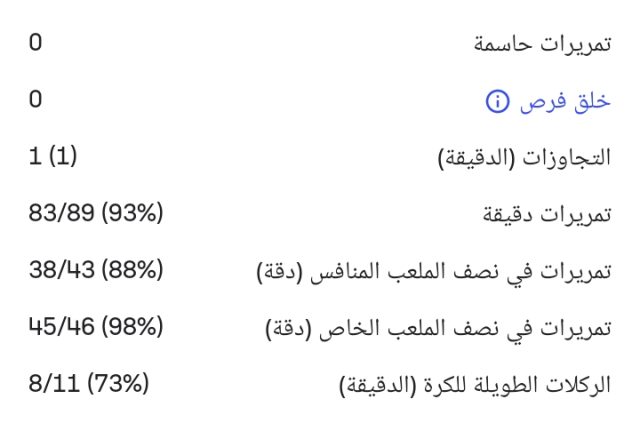Click the (93%) pass accuracy percentage
640x423 pixels.
click(132, 212)
